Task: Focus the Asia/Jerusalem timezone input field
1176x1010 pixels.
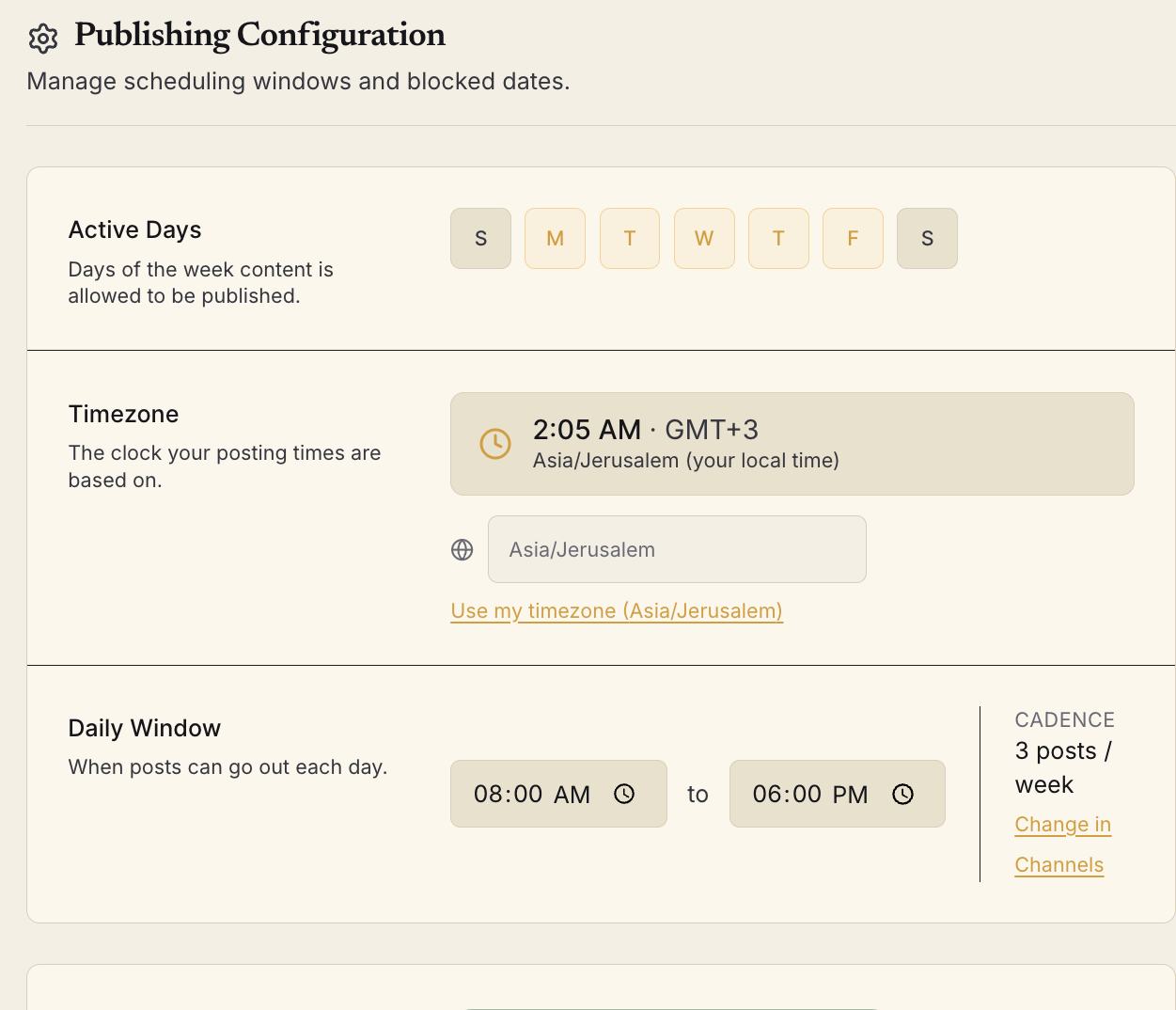Action: click(677, 549)
